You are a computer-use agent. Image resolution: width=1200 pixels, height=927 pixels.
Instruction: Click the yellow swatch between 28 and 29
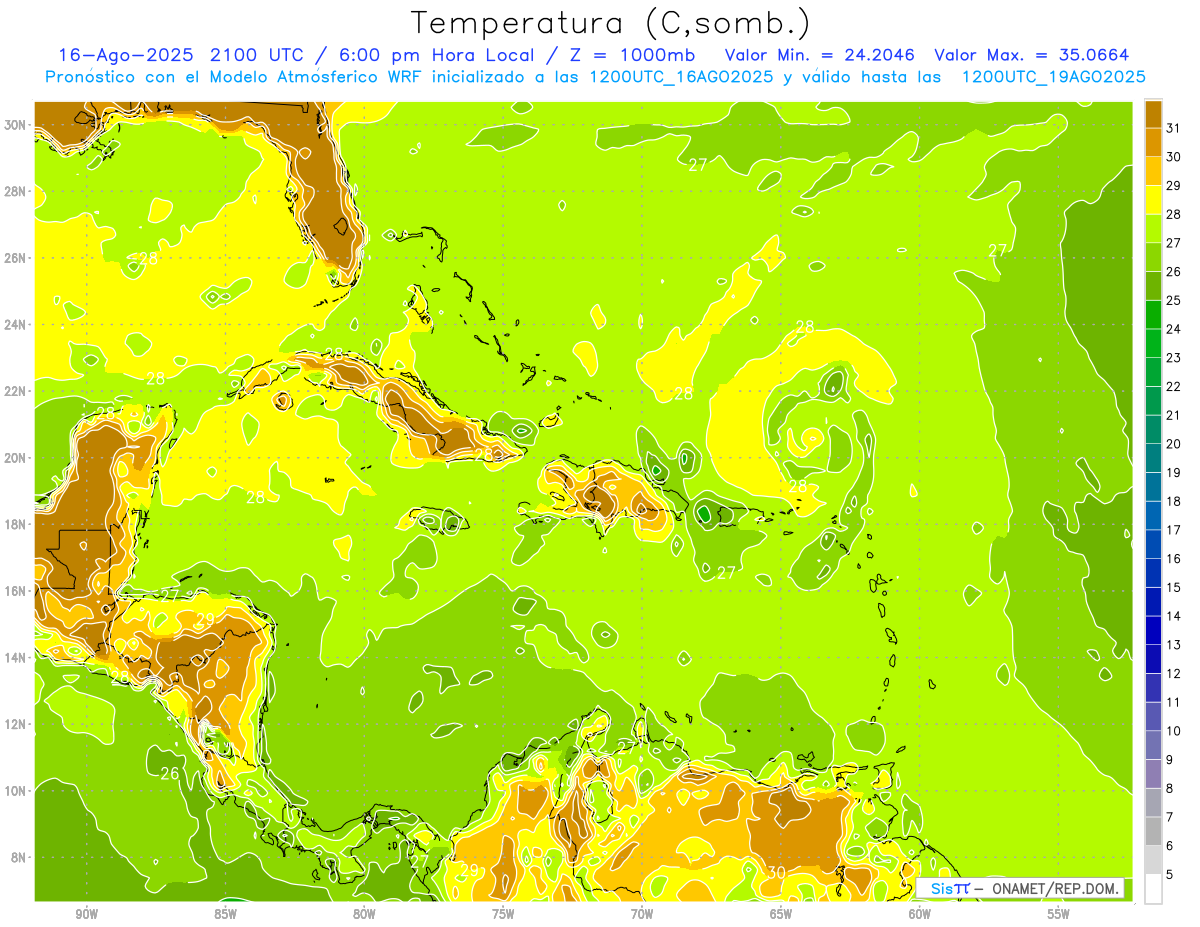point(1153,199)
